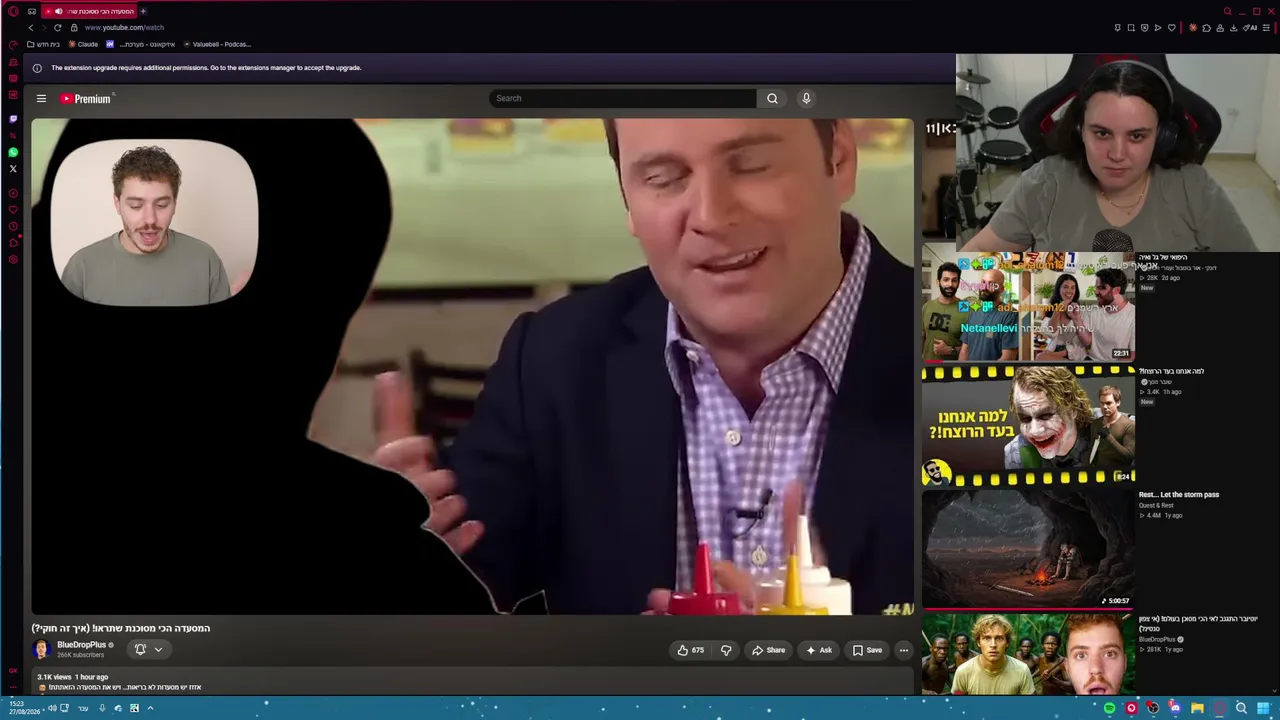Screen dimensions: 1280x720
Task: Play the 'Rest... Let the storm pass' thumbnail
Action: click(x=1028, y=548)
